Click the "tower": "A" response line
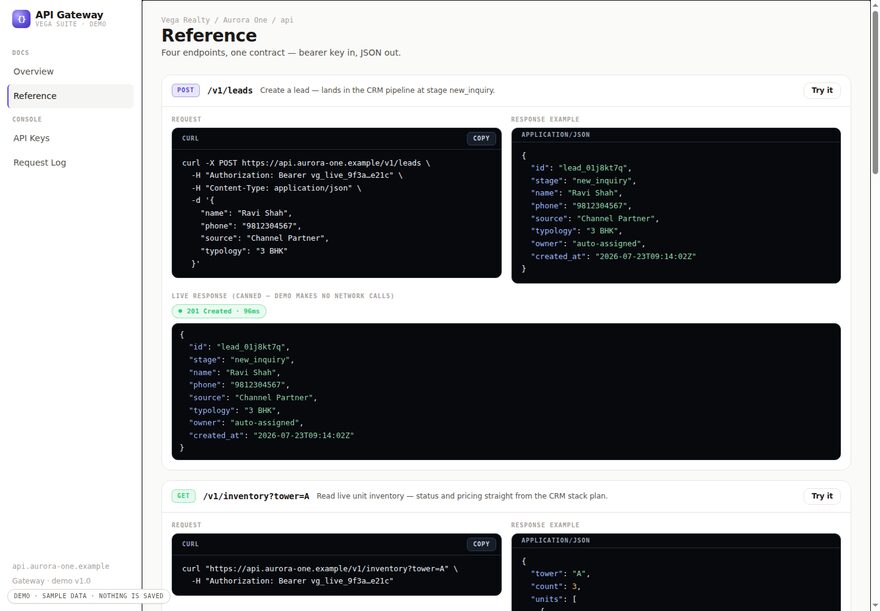 (560, 573)
